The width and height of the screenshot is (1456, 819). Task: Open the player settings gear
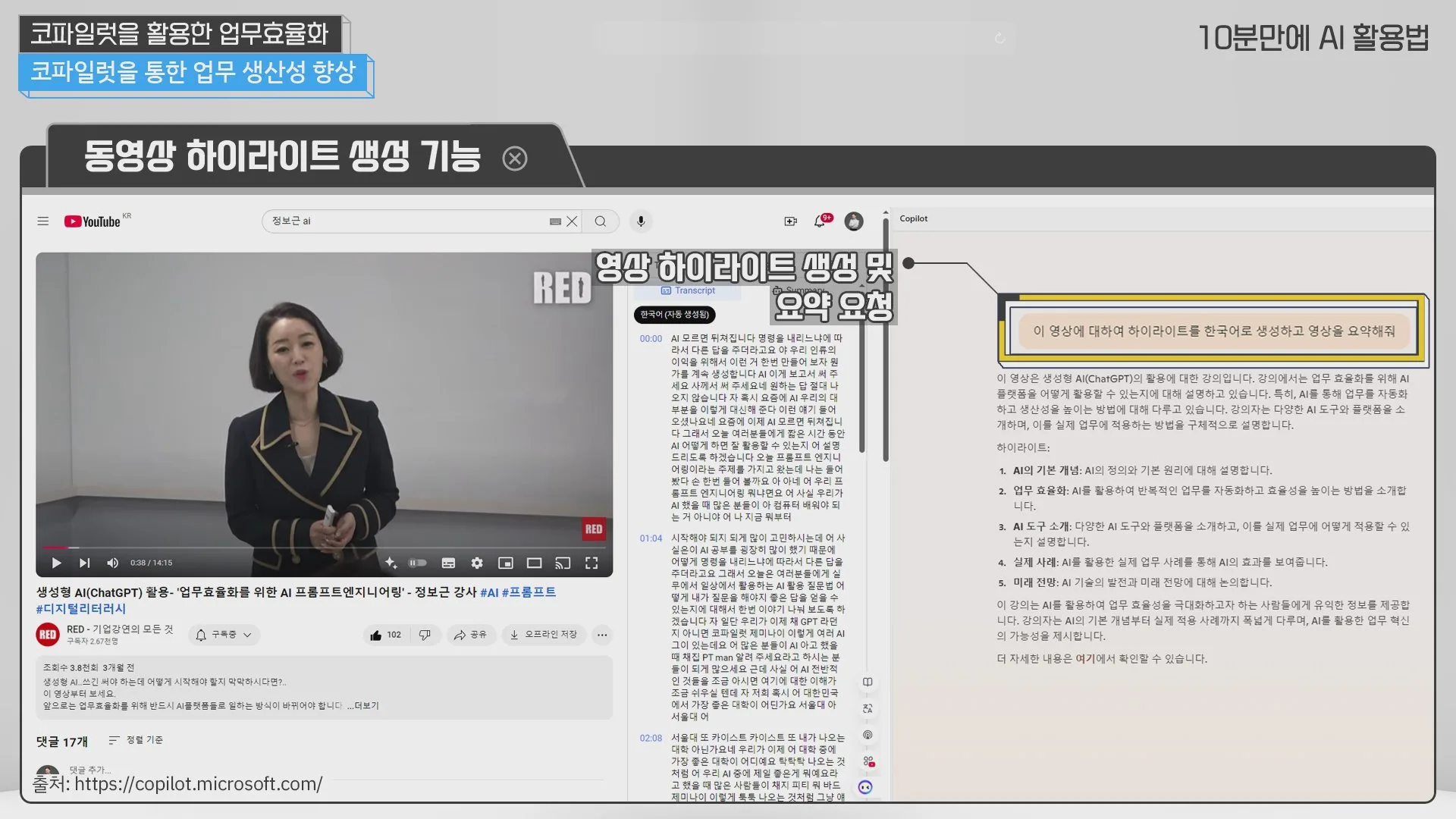click(477, 563)
